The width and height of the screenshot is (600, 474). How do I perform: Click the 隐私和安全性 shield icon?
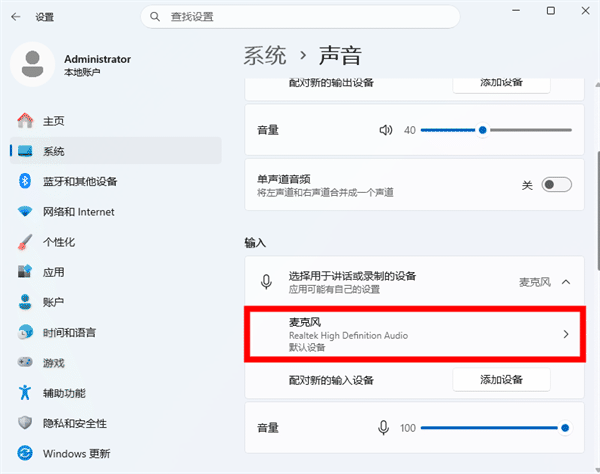pos(25,423)
